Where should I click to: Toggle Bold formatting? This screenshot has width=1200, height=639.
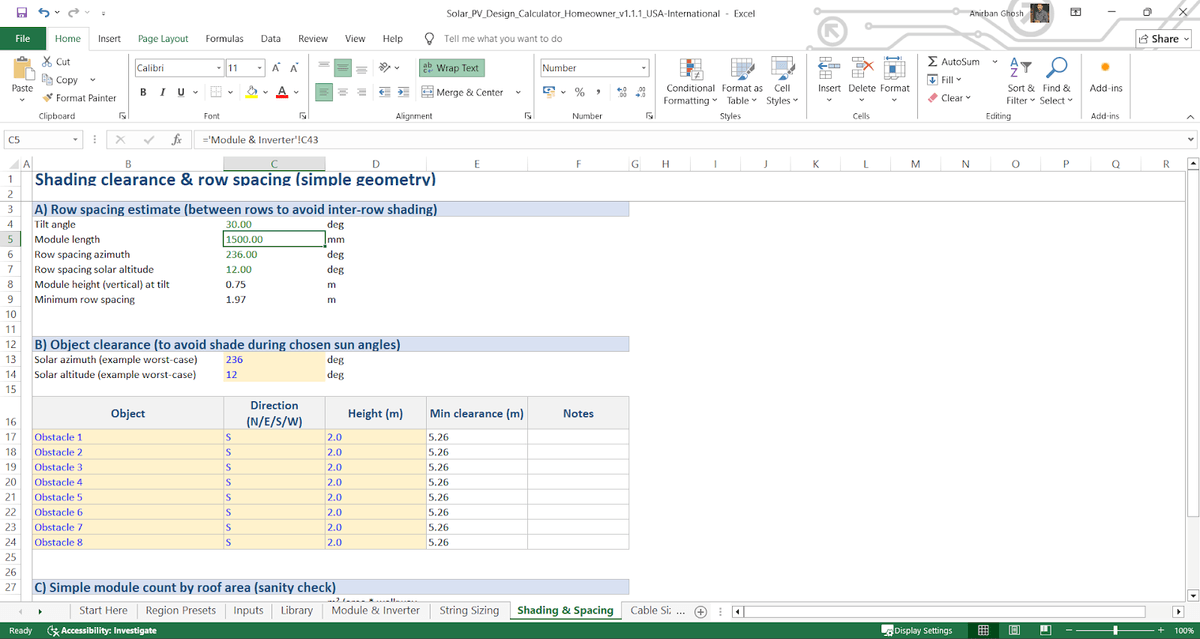[143, 92]
